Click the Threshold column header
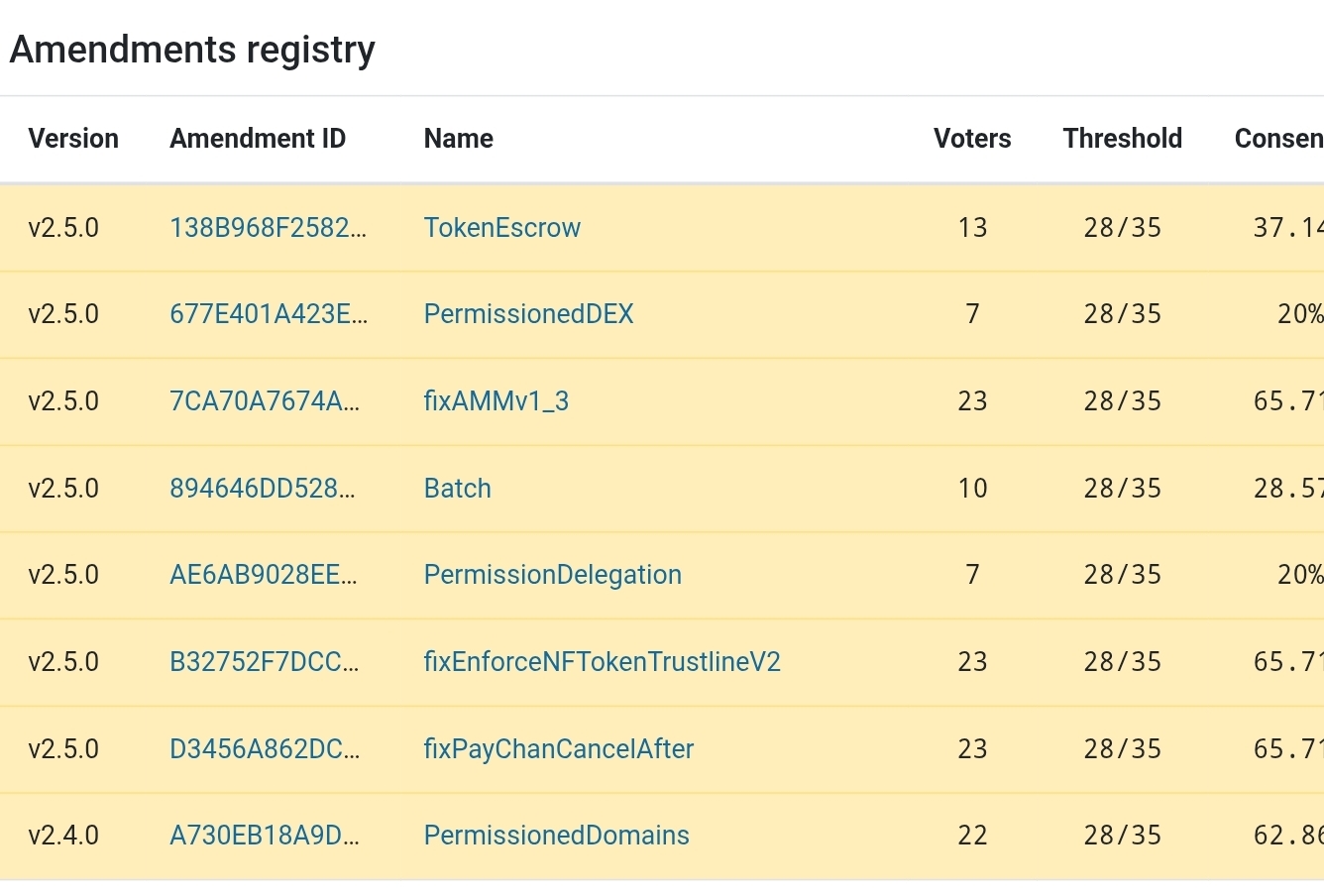This screenshot has height=896, width=1324. point(1123,139)
